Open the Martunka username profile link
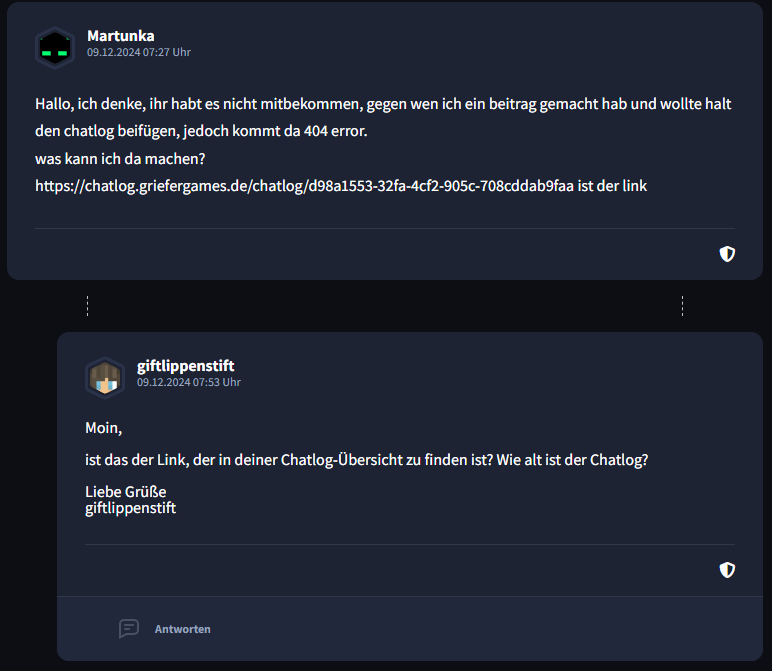Screen dimensions: 772x671 click(121, 36)
